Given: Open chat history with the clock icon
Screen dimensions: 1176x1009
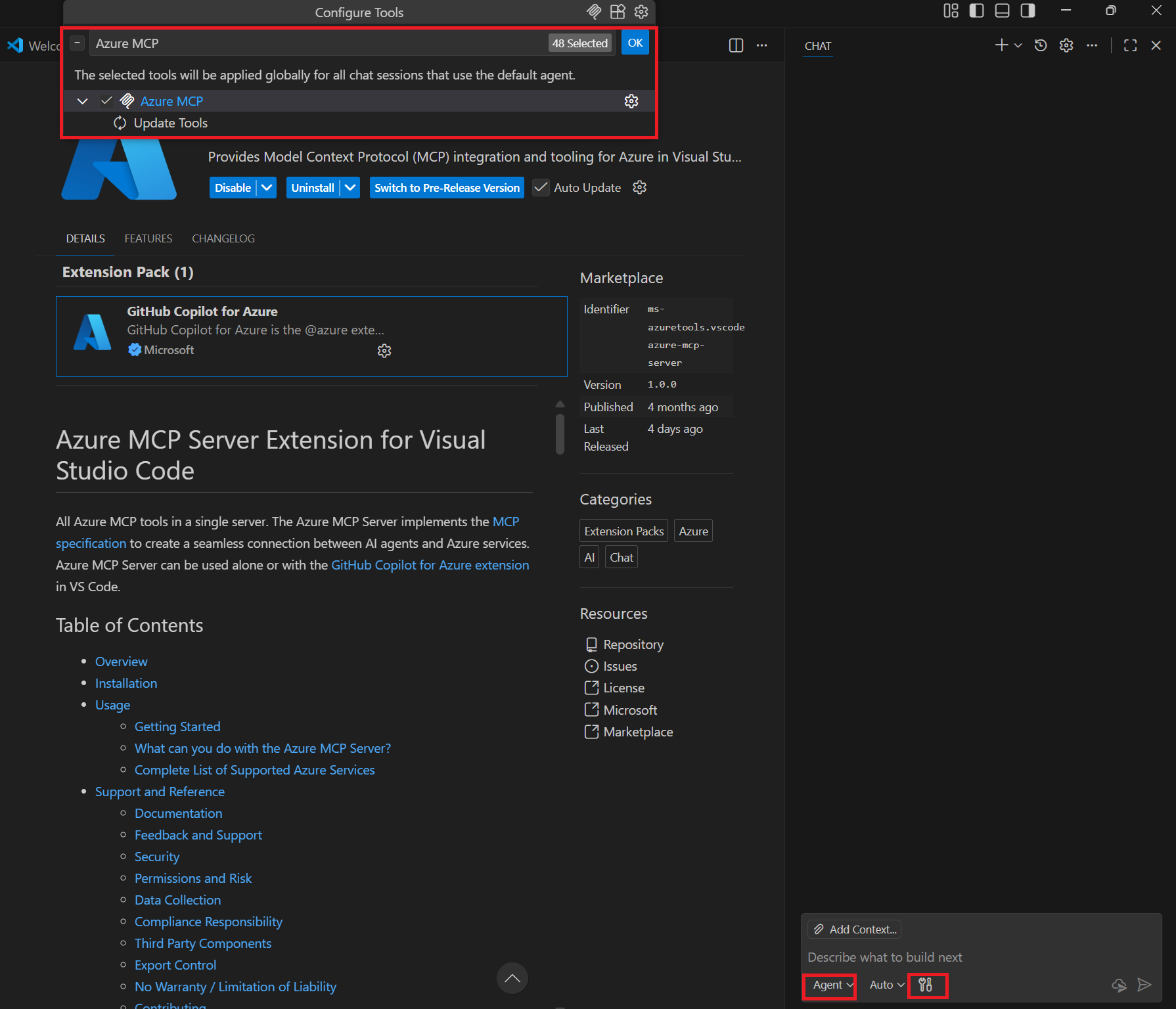Looking at the screenshot, I should (1041, 45).
